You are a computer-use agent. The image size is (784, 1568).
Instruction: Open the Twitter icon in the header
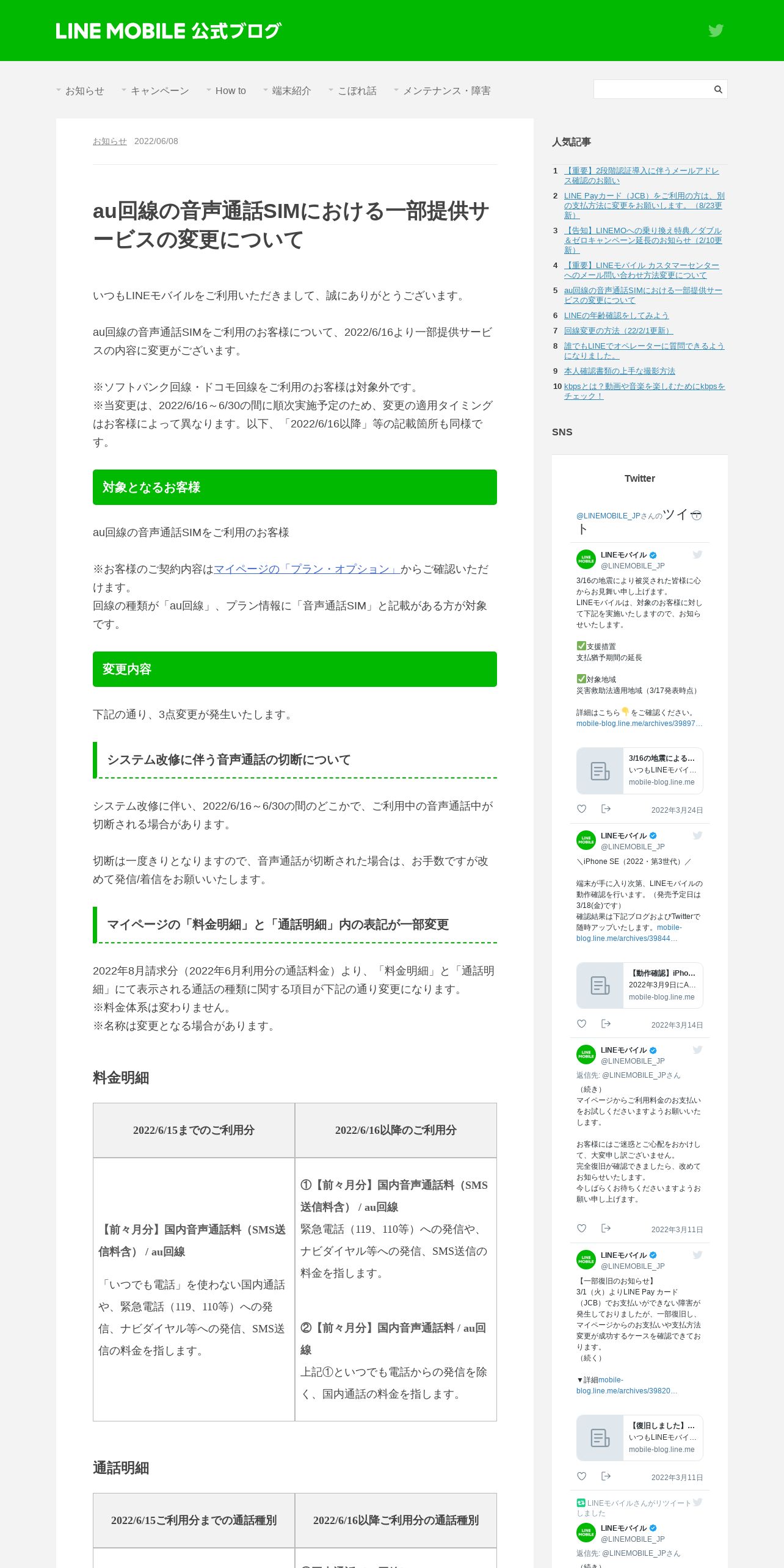pyautogui.click(x=716, y=31)
